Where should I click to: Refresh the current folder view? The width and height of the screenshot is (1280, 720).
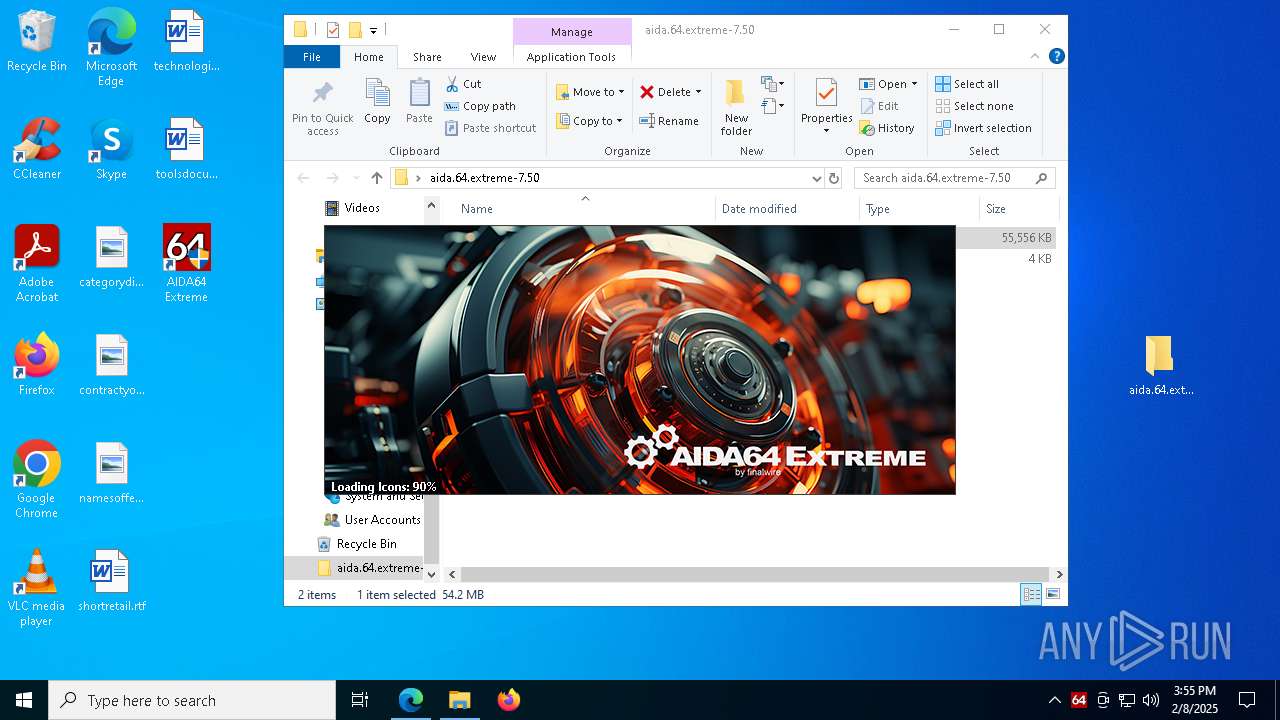point(834,178)
